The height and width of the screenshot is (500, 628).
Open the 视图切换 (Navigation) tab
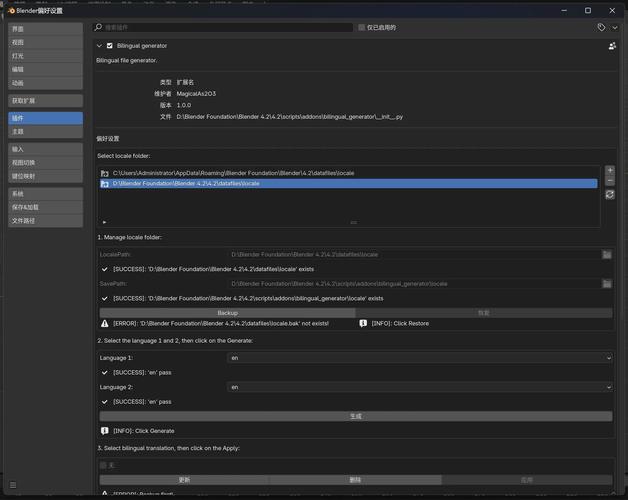click(x=45, y=163)
